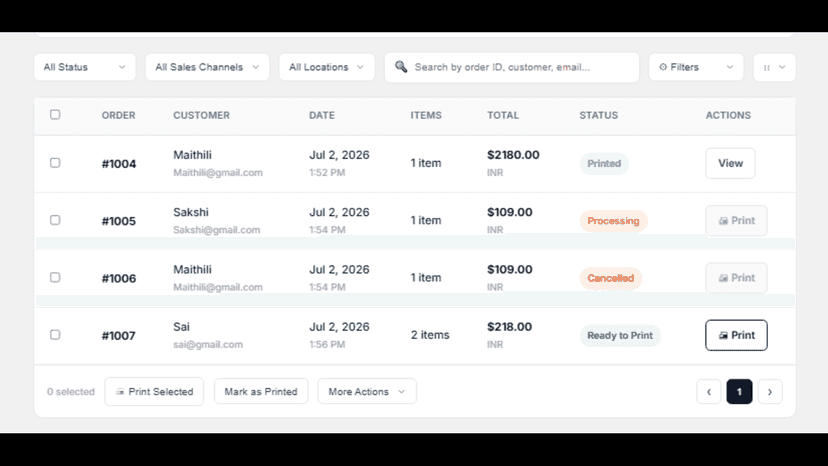Click Print for the Processing order #1005

tap(736, 220)
